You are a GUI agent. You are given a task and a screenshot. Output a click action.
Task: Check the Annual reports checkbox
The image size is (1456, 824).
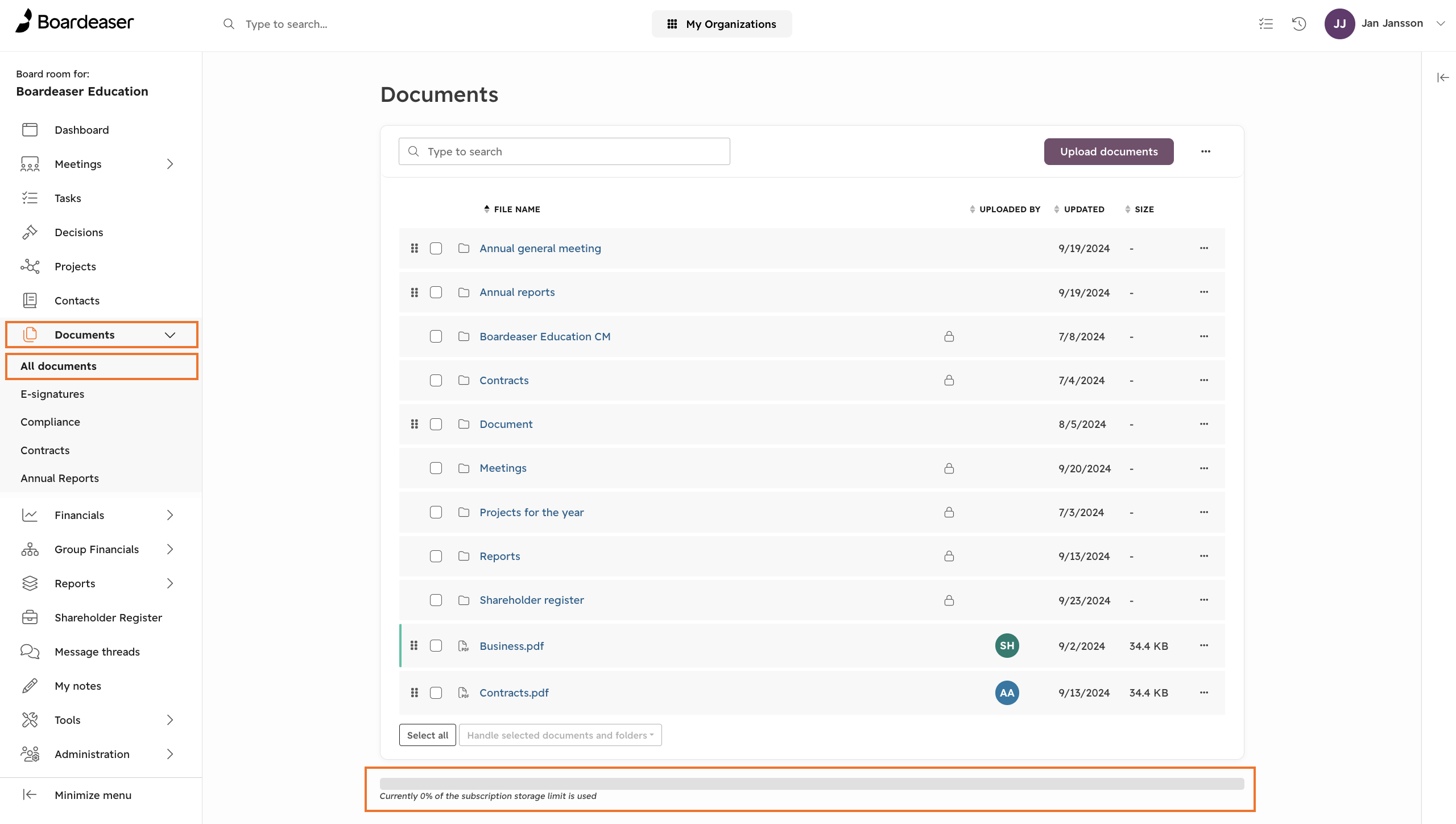click(436, 292)
